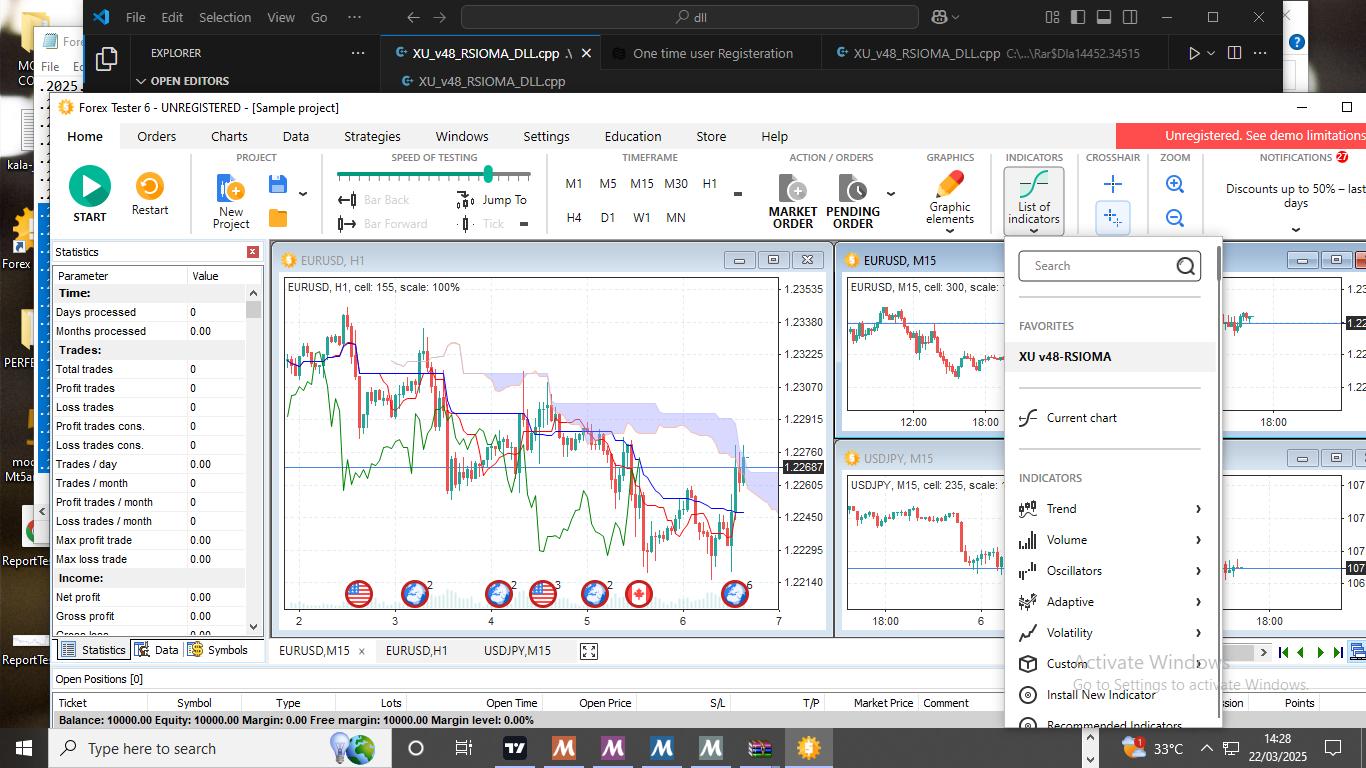Save the project using the floppy disk icon
This screenshot has height=768, width=1366.
click(x=278, y=184)
